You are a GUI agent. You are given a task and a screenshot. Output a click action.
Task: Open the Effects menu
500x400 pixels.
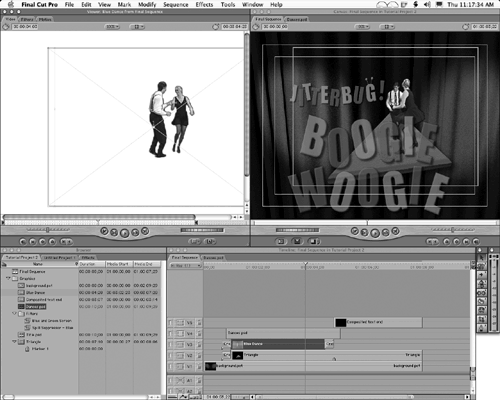point(204,5)
